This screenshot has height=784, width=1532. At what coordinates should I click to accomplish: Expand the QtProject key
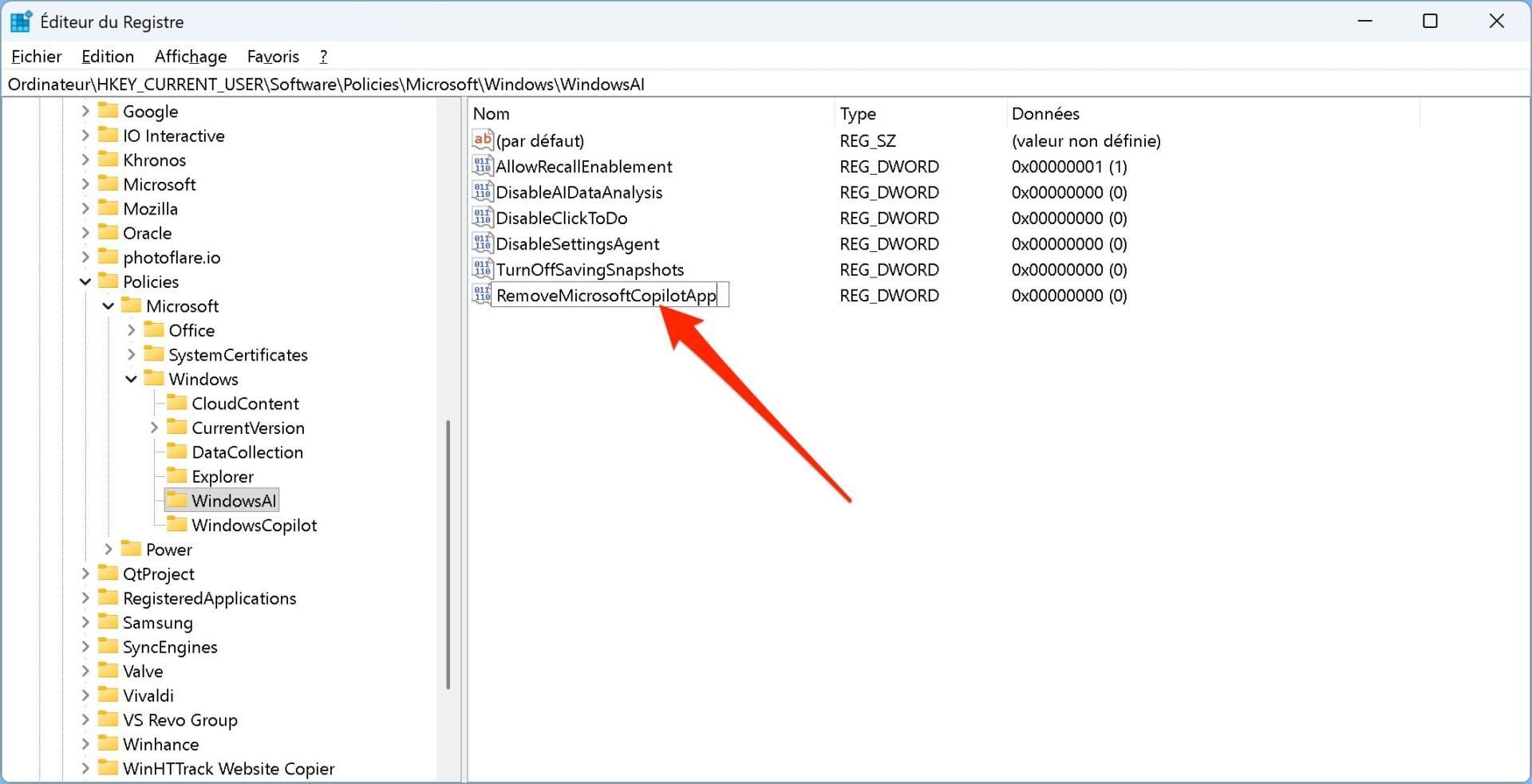point(85,573)
